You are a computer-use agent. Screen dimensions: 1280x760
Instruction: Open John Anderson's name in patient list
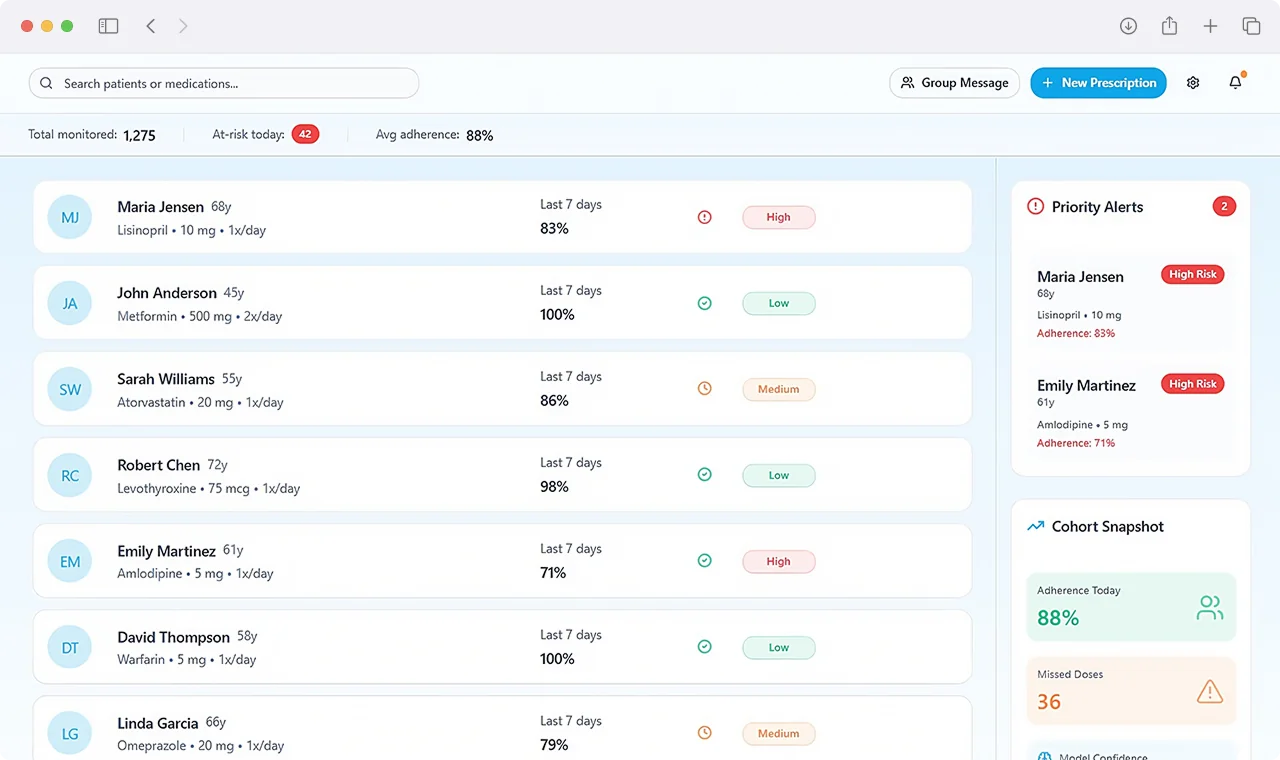click(167, 293)
